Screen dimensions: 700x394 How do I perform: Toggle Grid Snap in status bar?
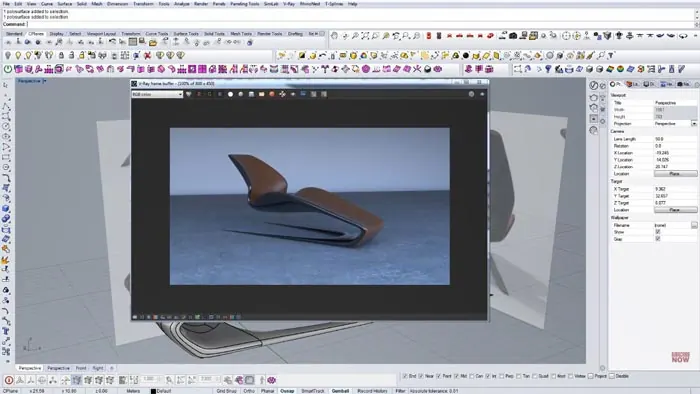pyautogui.click(x=226, y=391)
